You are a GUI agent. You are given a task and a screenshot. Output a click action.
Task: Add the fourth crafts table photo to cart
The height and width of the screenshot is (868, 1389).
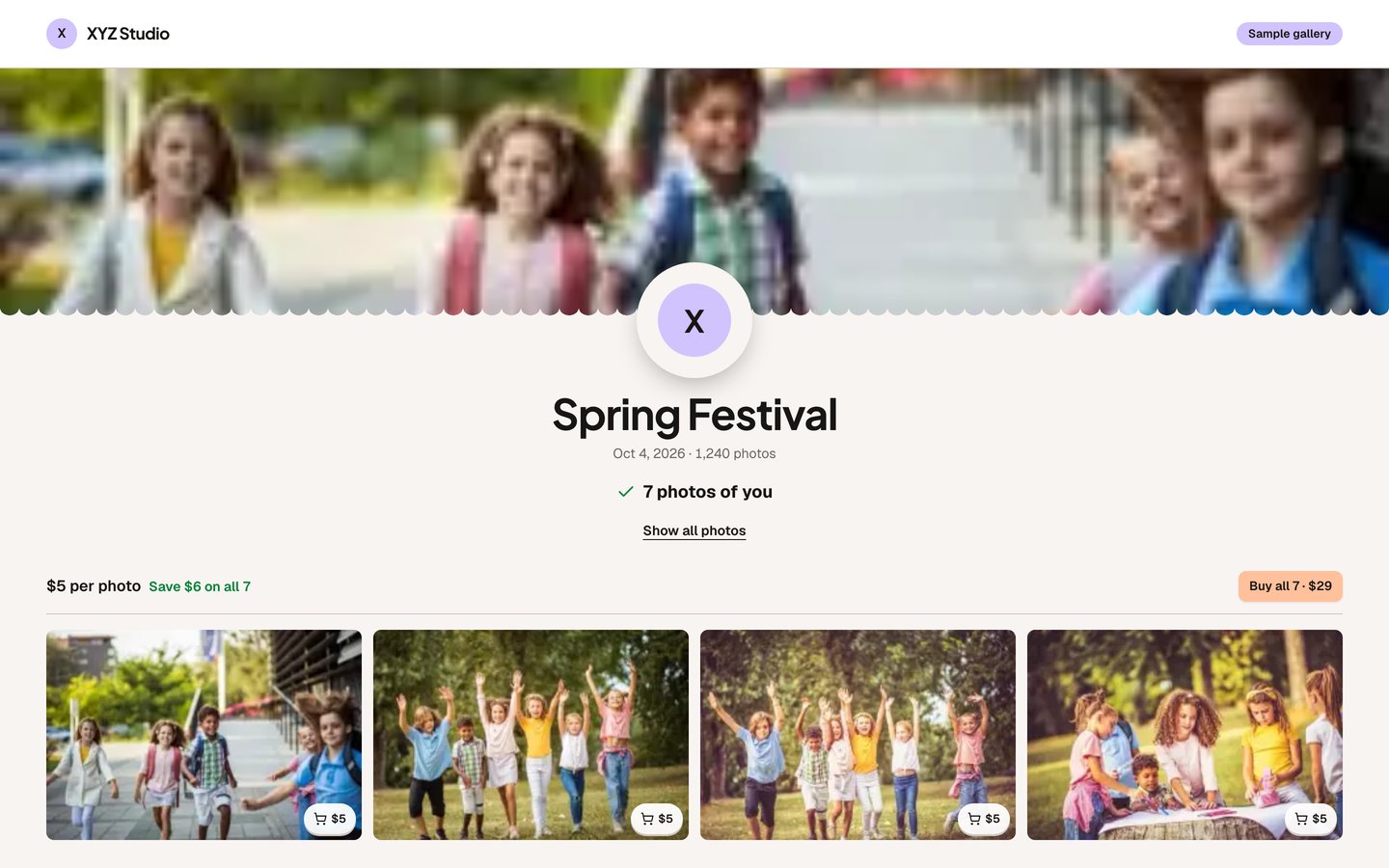pyautogui.click(x=1311, y=819)
